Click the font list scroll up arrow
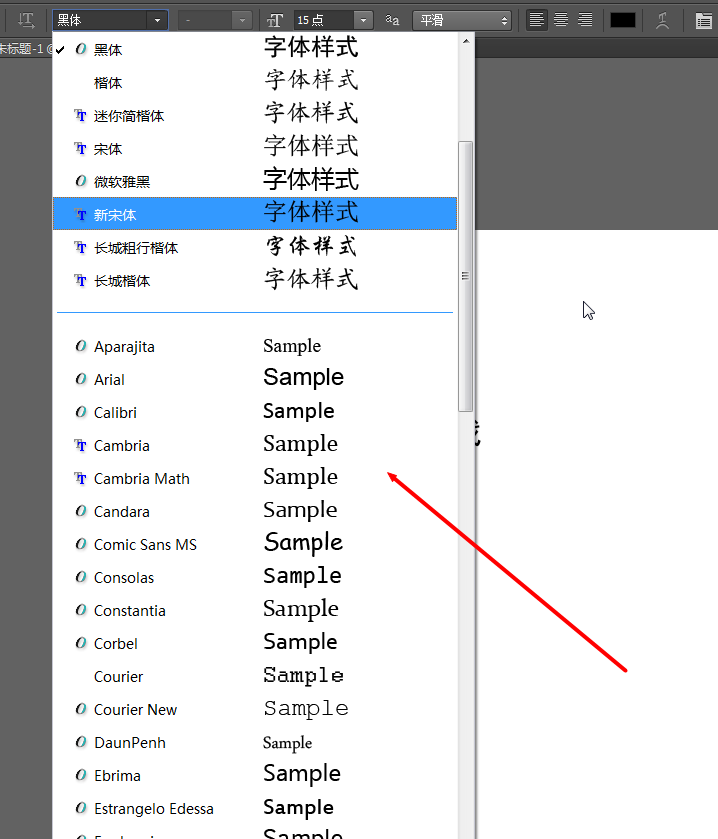The image size is (718, 839). point(465,41)
